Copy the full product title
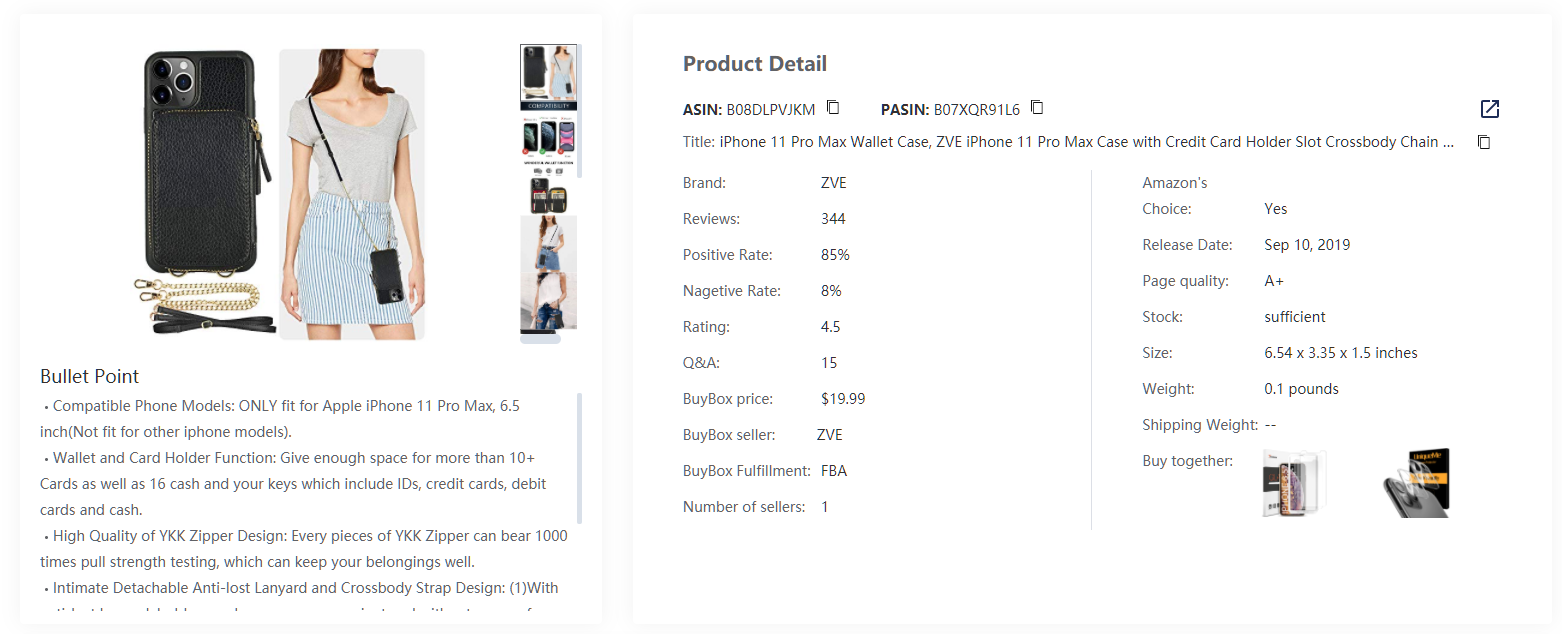The image size is (1562, 634). coord(1484,142)
